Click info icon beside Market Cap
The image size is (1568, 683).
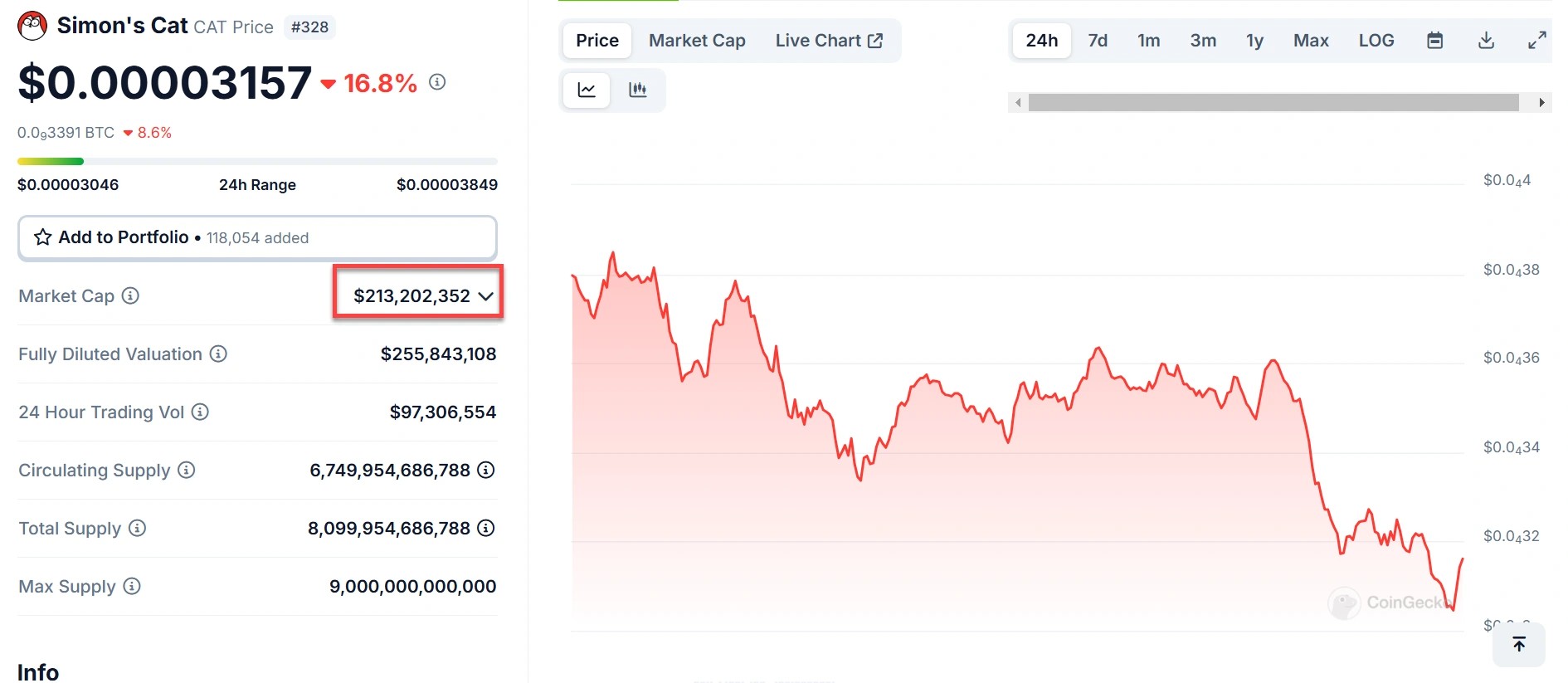[130, 295]
